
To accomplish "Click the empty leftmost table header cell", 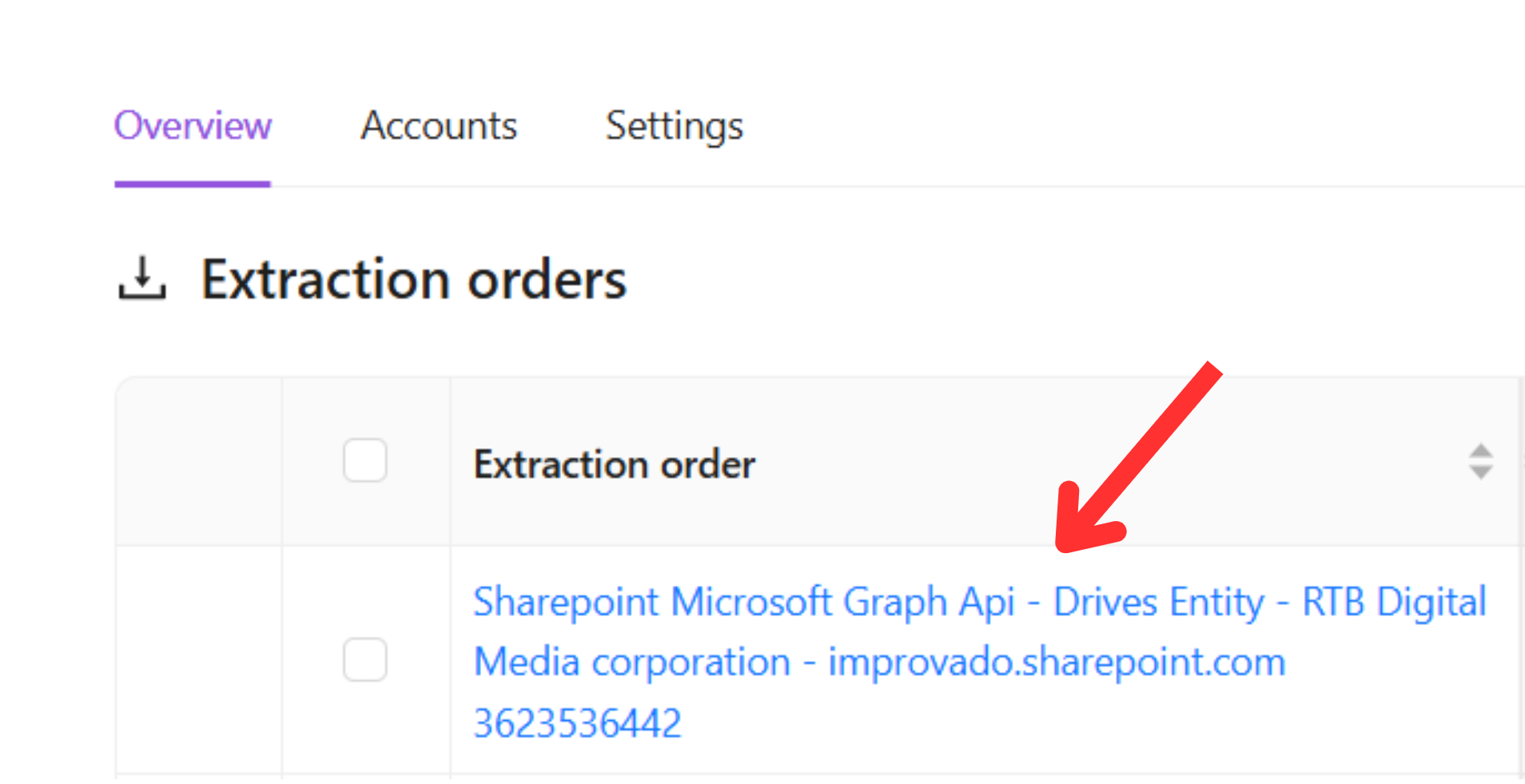I will coord(199,461).
